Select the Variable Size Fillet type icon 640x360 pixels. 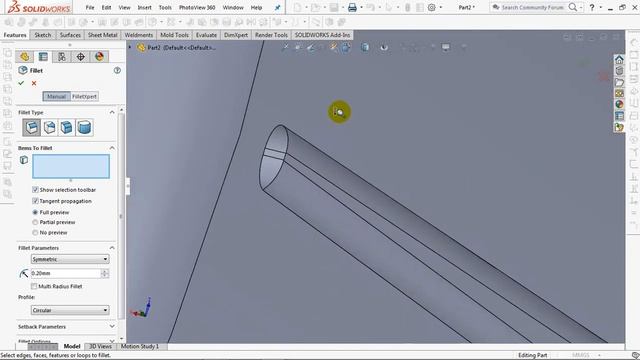49,127
